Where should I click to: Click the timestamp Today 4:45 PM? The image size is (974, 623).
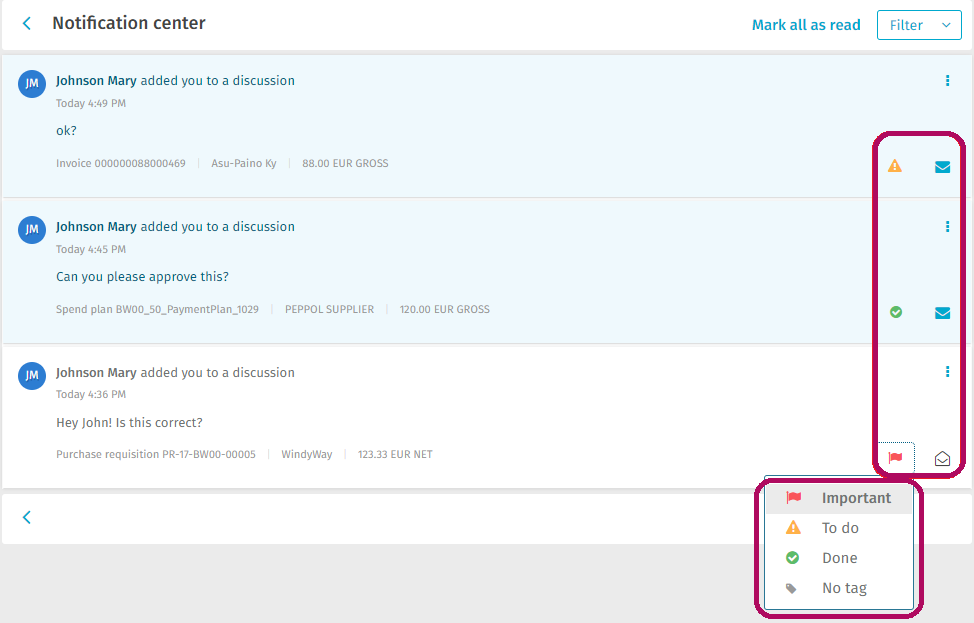click(91, 249)
